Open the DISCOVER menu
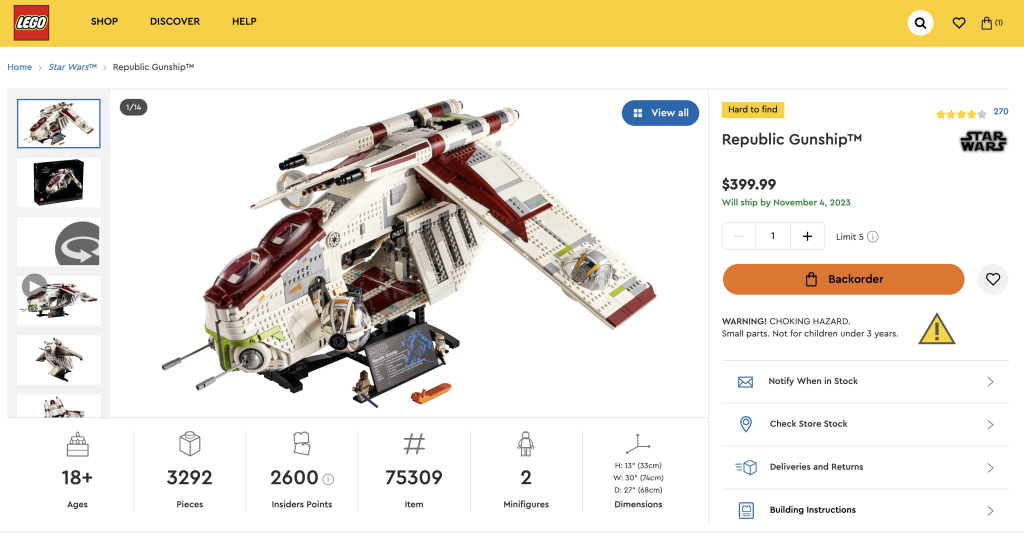1024x533 pixels. pos(175,22)
